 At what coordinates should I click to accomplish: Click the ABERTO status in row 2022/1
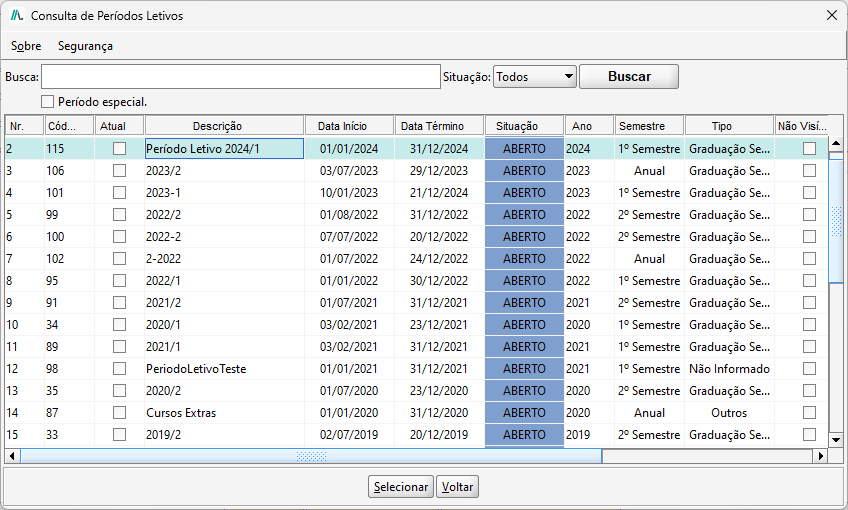coord(525,281)
